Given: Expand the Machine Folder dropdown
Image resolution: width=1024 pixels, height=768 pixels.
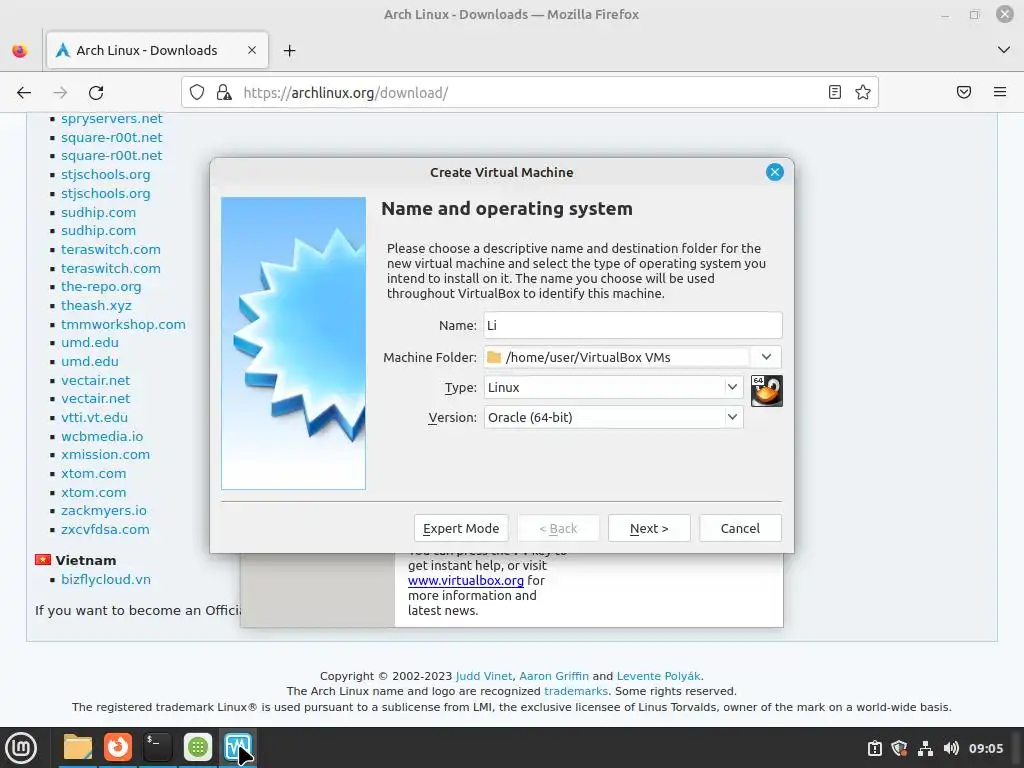Looking at the screenshot, I should pos(766,357).
